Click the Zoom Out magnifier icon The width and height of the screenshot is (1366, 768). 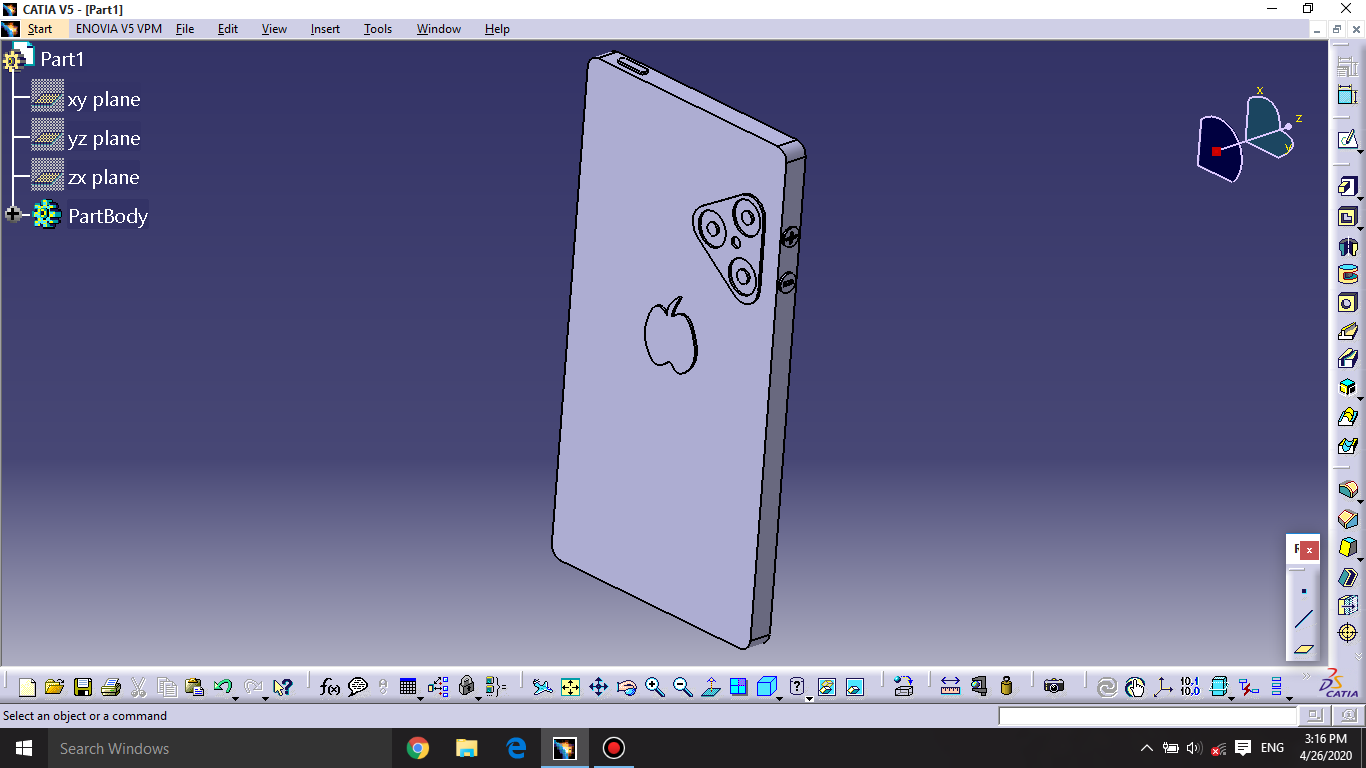(x=683, y=687)
